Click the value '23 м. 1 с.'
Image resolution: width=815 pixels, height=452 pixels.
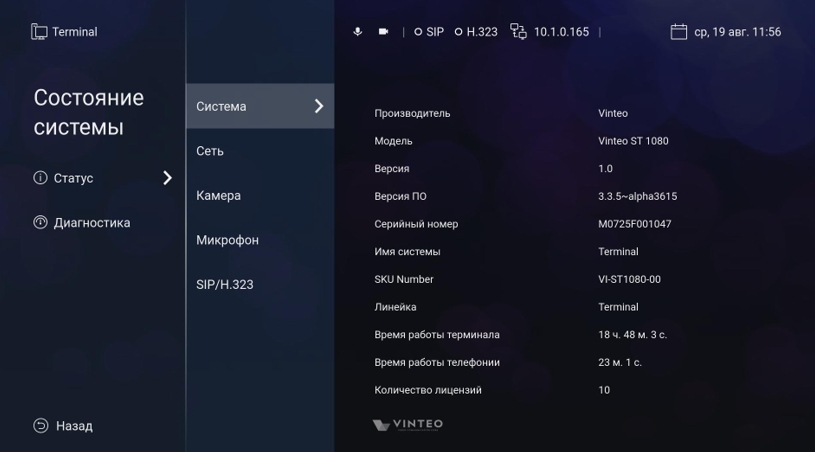click(x=620, y=362)
